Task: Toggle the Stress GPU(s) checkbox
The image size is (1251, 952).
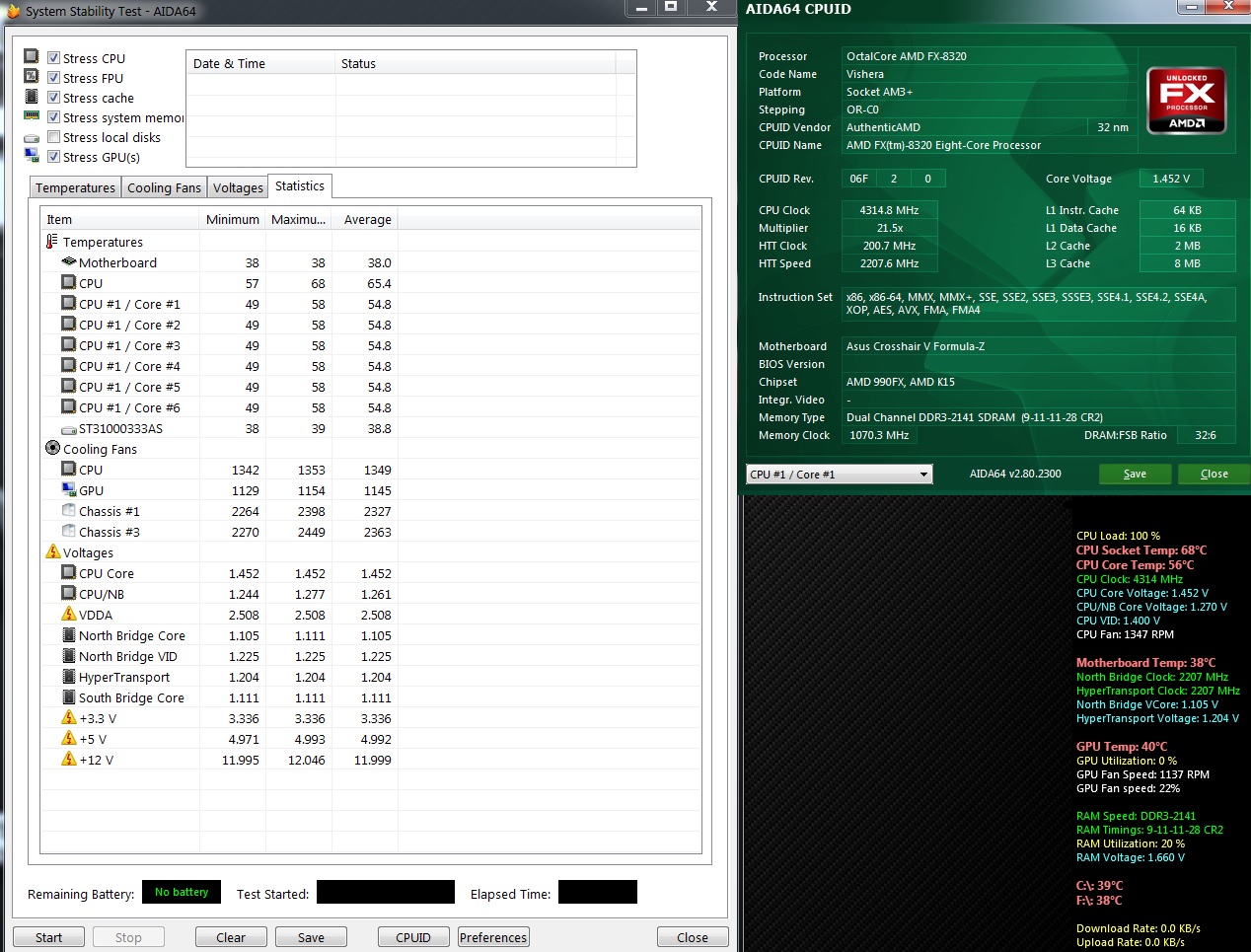Action: (x=54, y=157)
